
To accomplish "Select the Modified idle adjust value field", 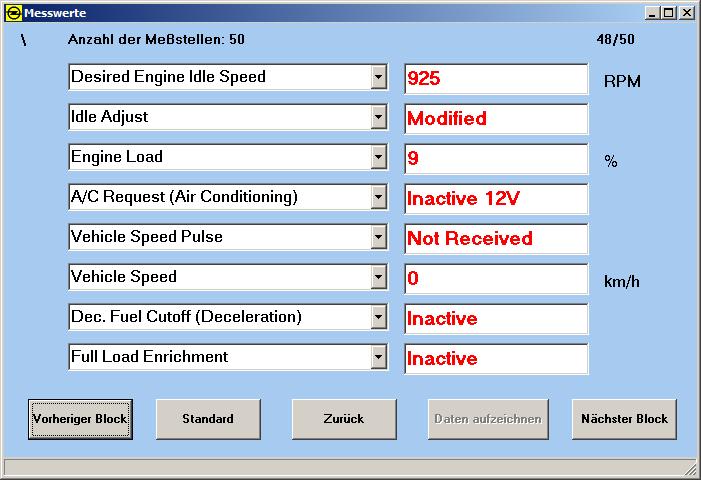I will [x=496, y=119].
